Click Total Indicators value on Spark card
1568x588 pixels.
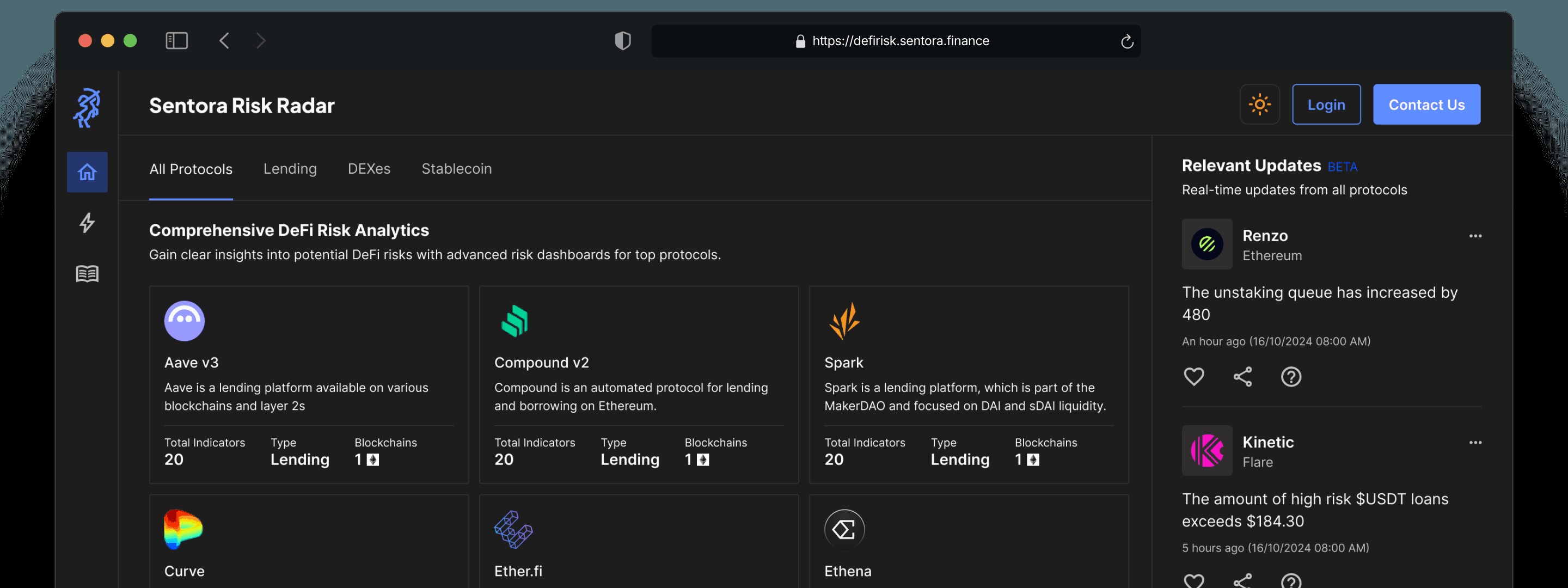pos(834,460)
